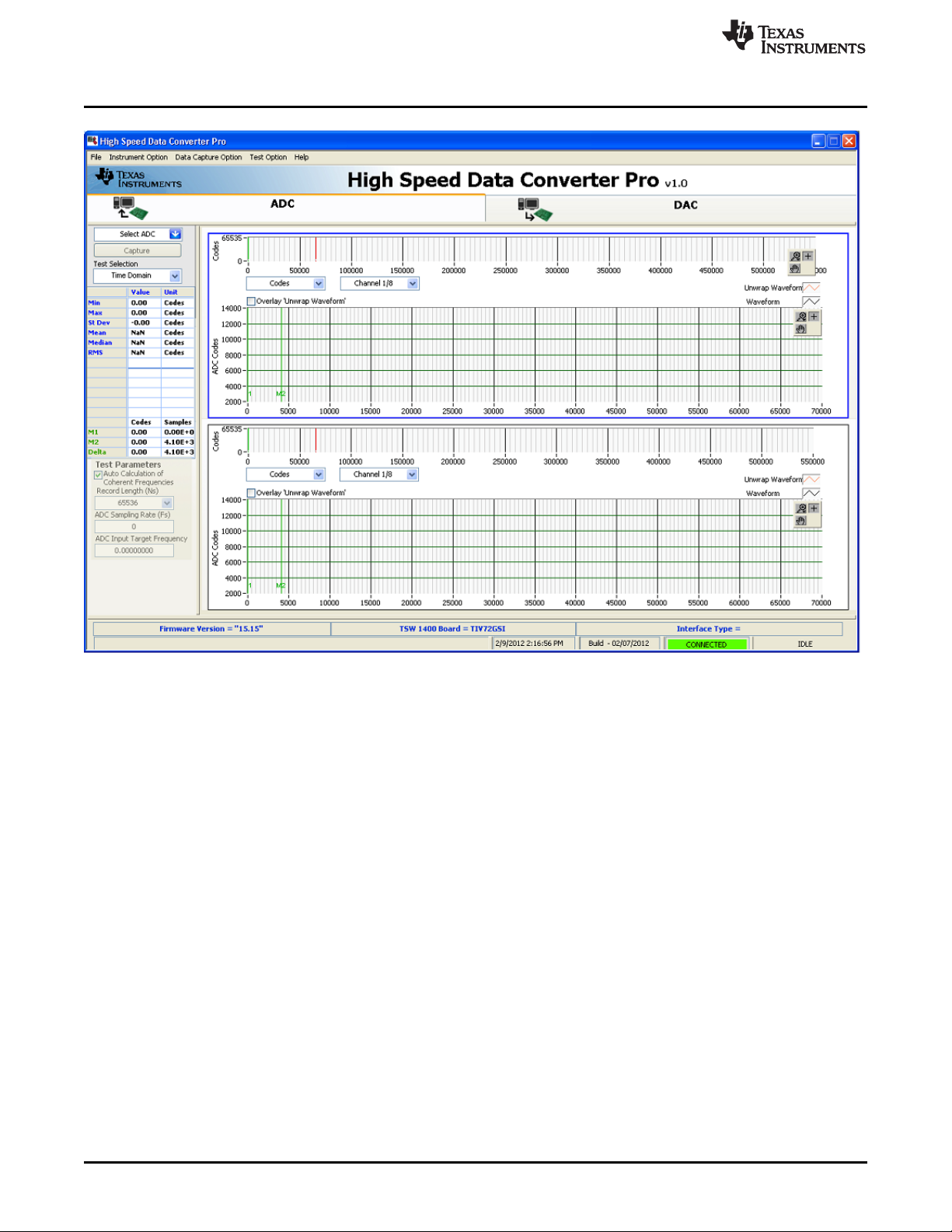Select pan hand tool in top overview graph palette
This screenshot has height=1232, width=952.
point(795,268)
